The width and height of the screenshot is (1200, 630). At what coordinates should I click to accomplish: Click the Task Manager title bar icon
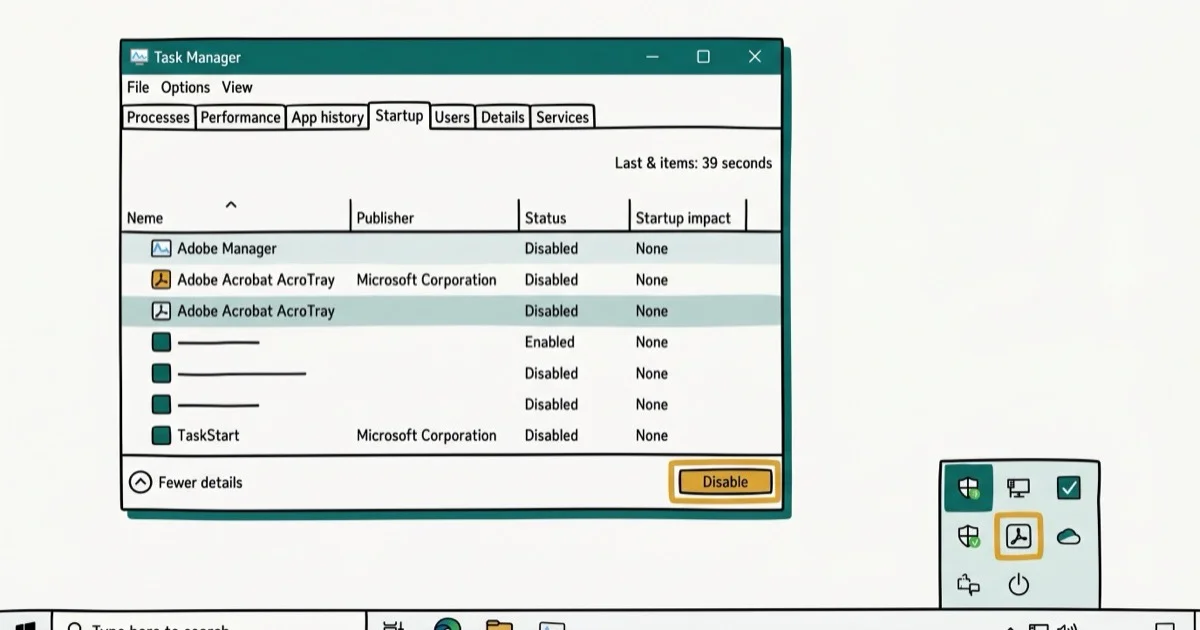tap(139, 57)
